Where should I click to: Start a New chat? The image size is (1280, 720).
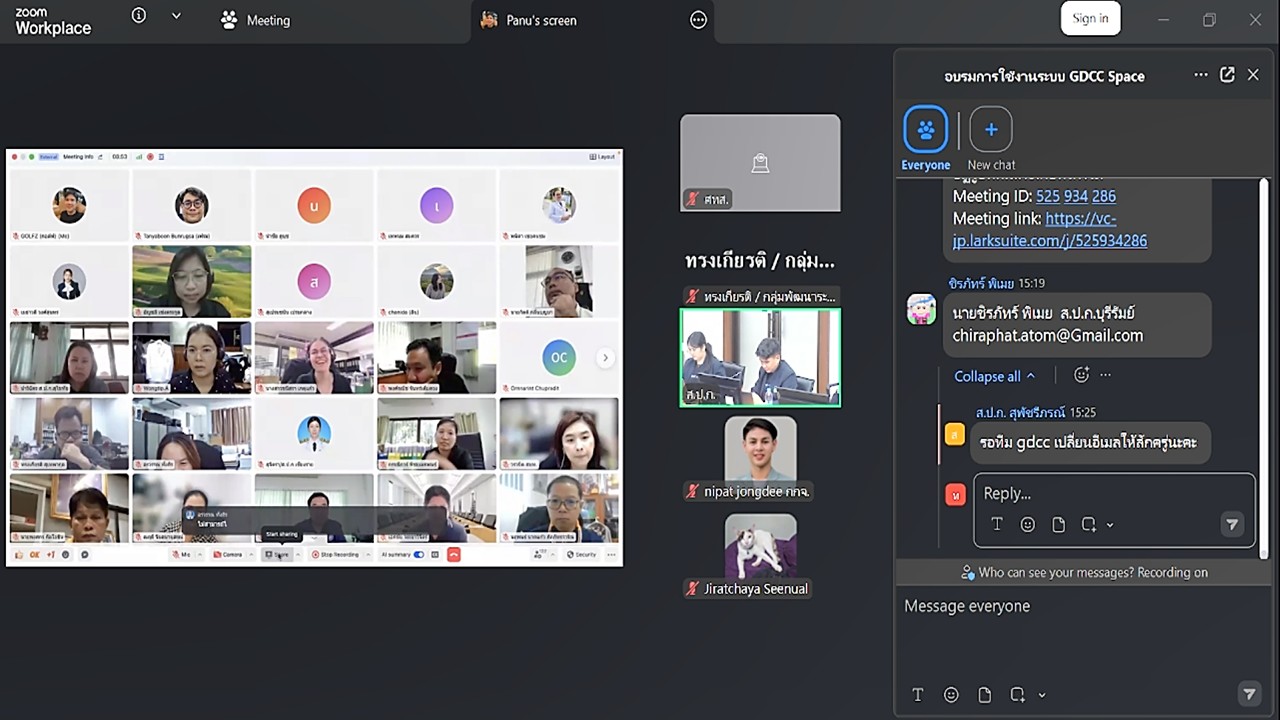coord(991,139)
